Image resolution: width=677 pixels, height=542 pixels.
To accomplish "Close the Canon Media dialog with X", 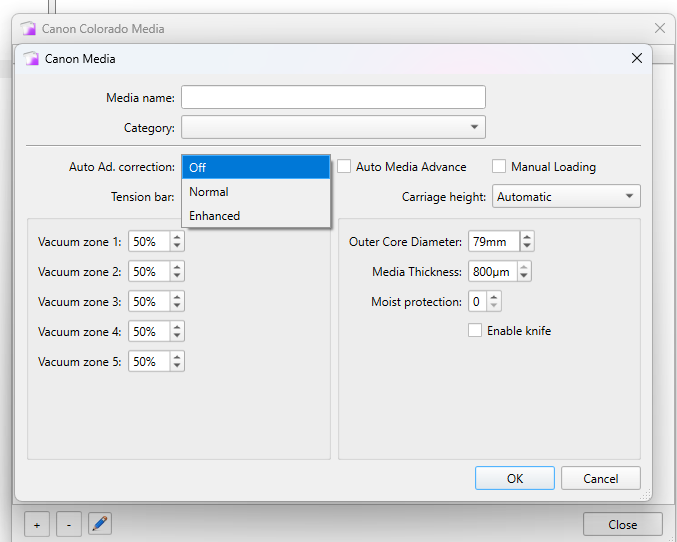I will click(x=637, y=58).
